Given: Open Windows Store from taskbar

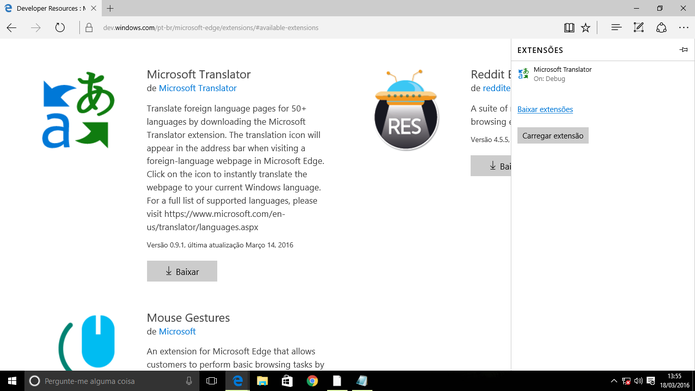Looking at the screenshot, I should (287, 381).
